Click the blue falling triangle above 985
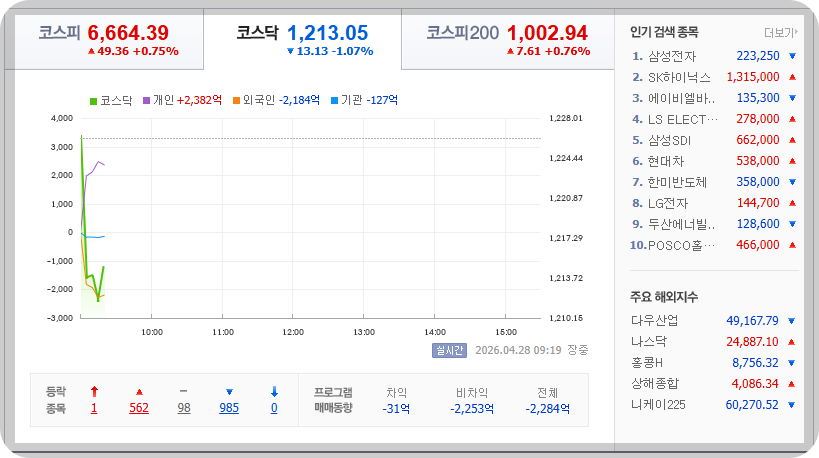The width and height of the screenshot is (819, 458). 229,392
